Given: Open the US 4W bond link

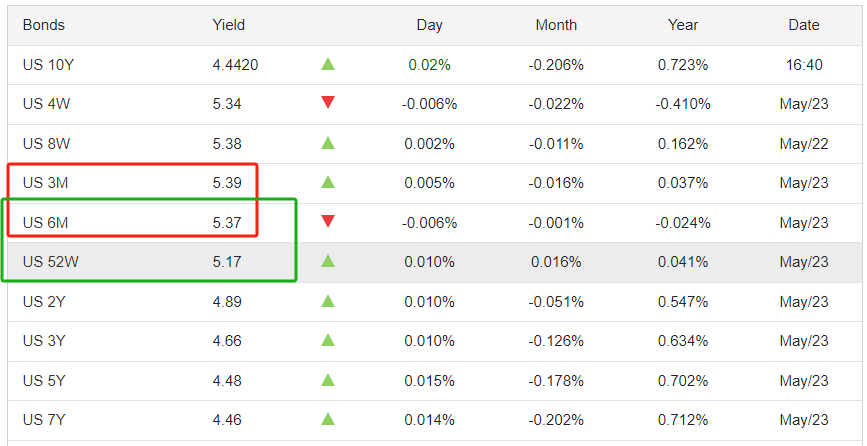Looking at the screenshot, I should coord(44,104).
